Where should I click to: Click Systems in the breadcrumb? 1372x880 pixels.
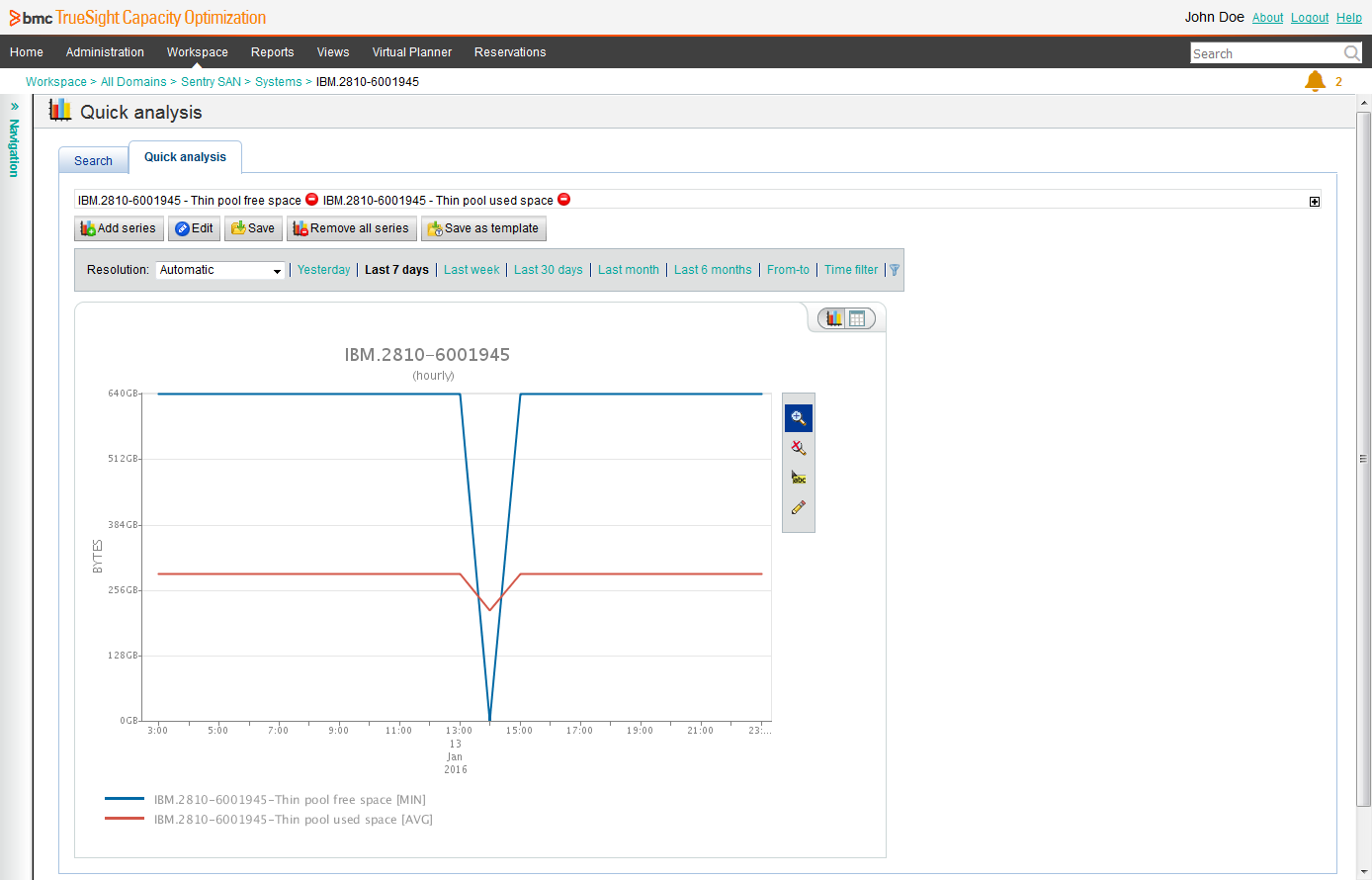point(279,82)
